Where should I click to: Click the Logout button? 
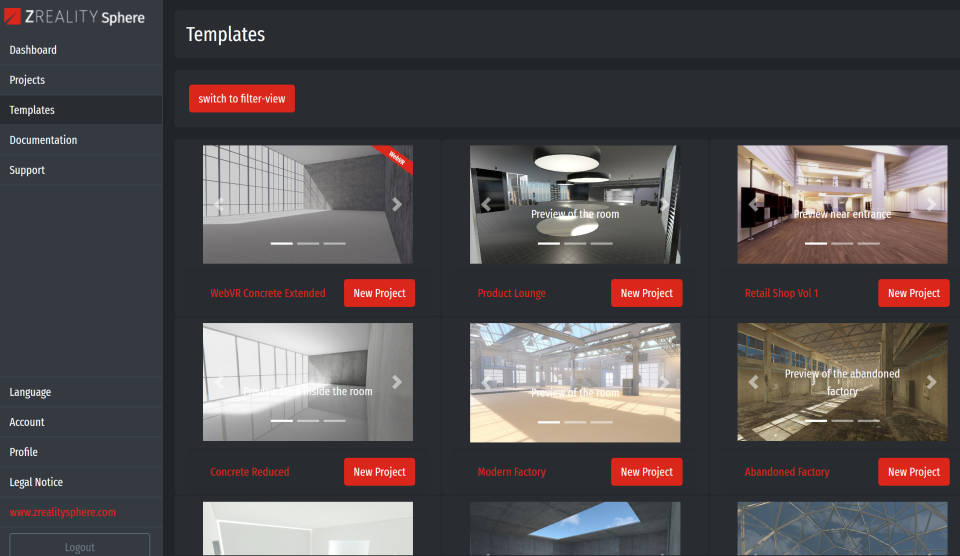(80, 545)
